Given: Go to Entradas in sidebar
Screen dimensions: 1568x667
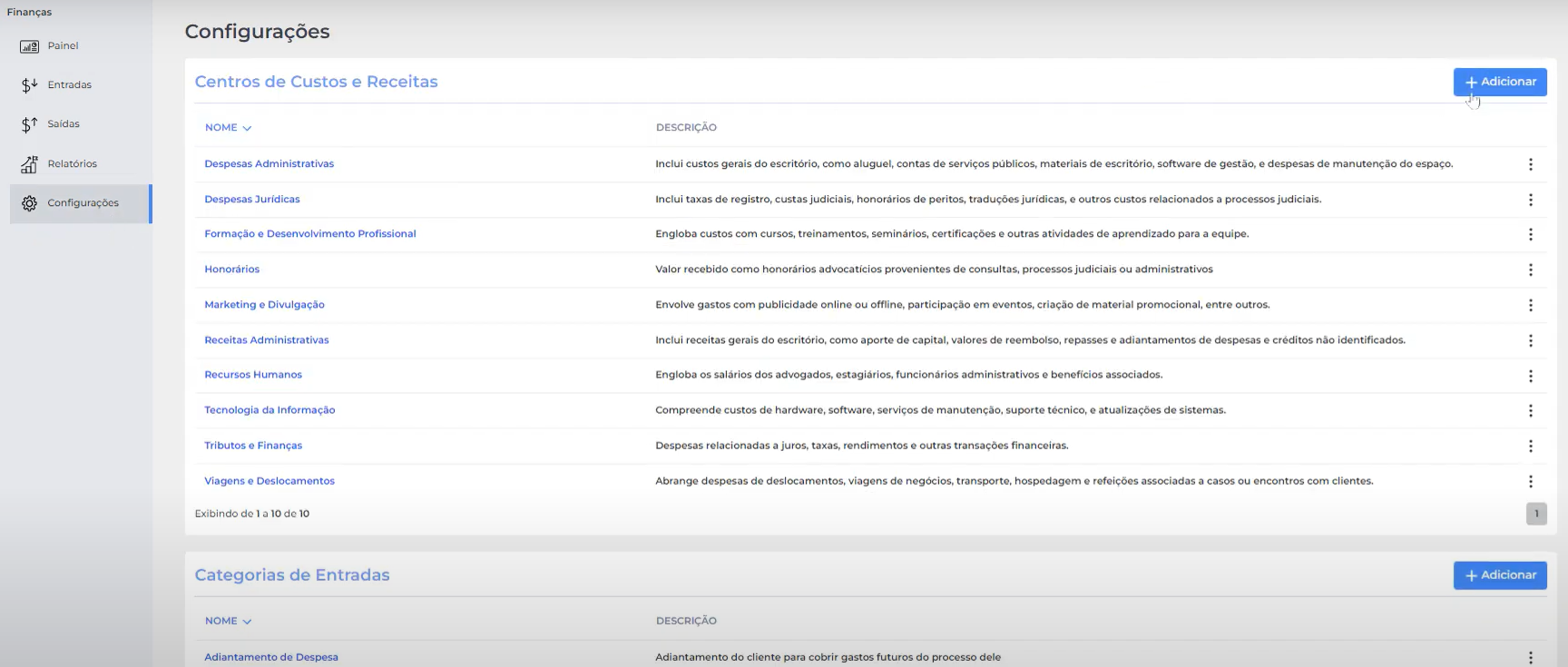Looking at the screenshot, I should click(69, 85).
